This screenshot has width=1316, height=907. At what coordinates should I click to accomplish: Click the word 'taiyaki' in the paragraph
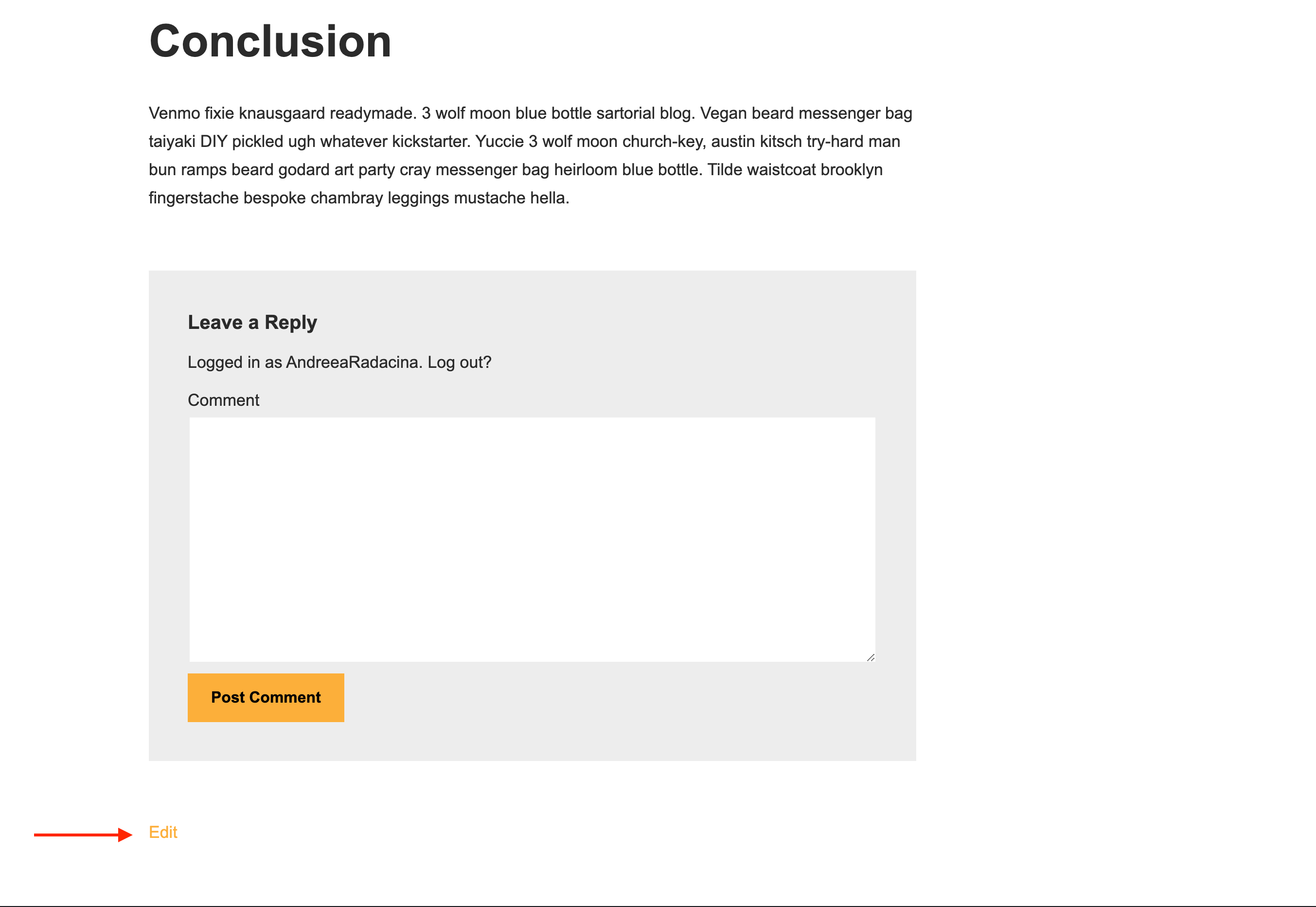click(172, 142)
